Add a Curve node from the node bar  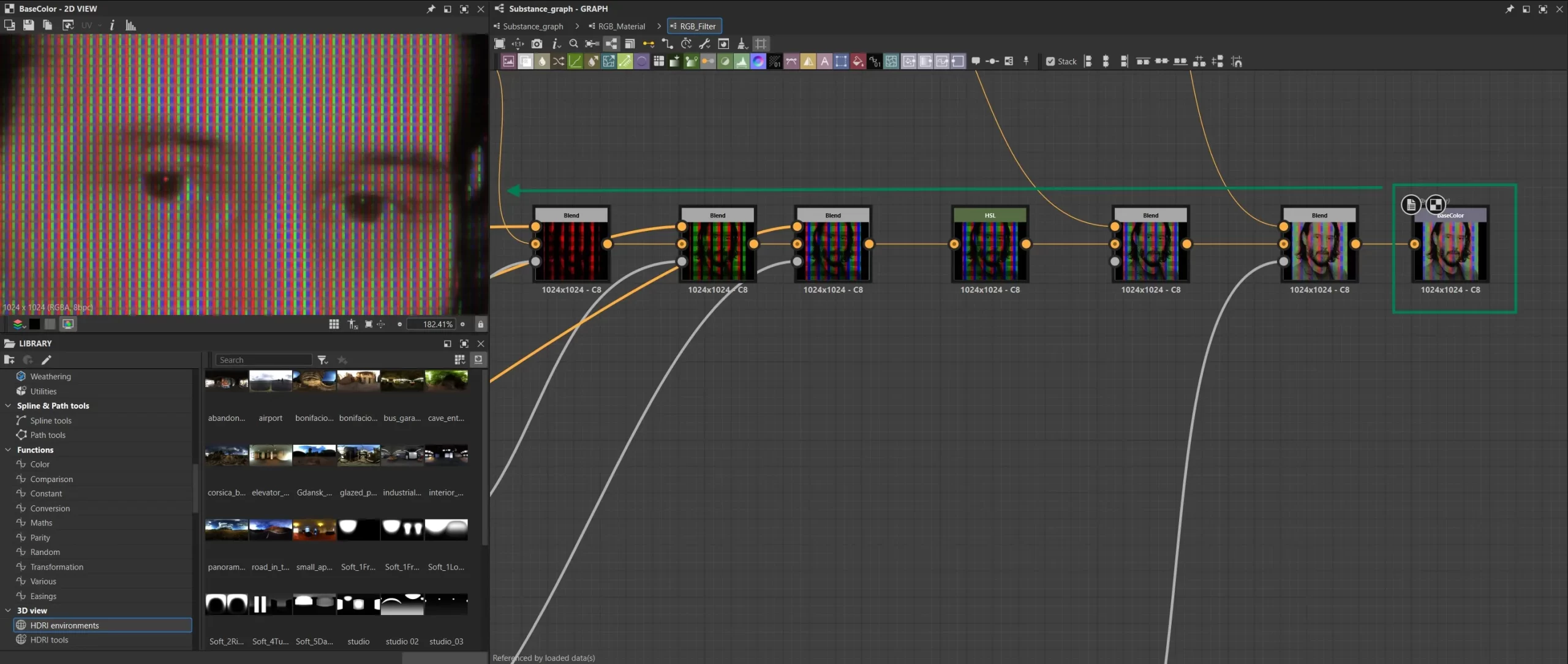click(x=575, y=61)
